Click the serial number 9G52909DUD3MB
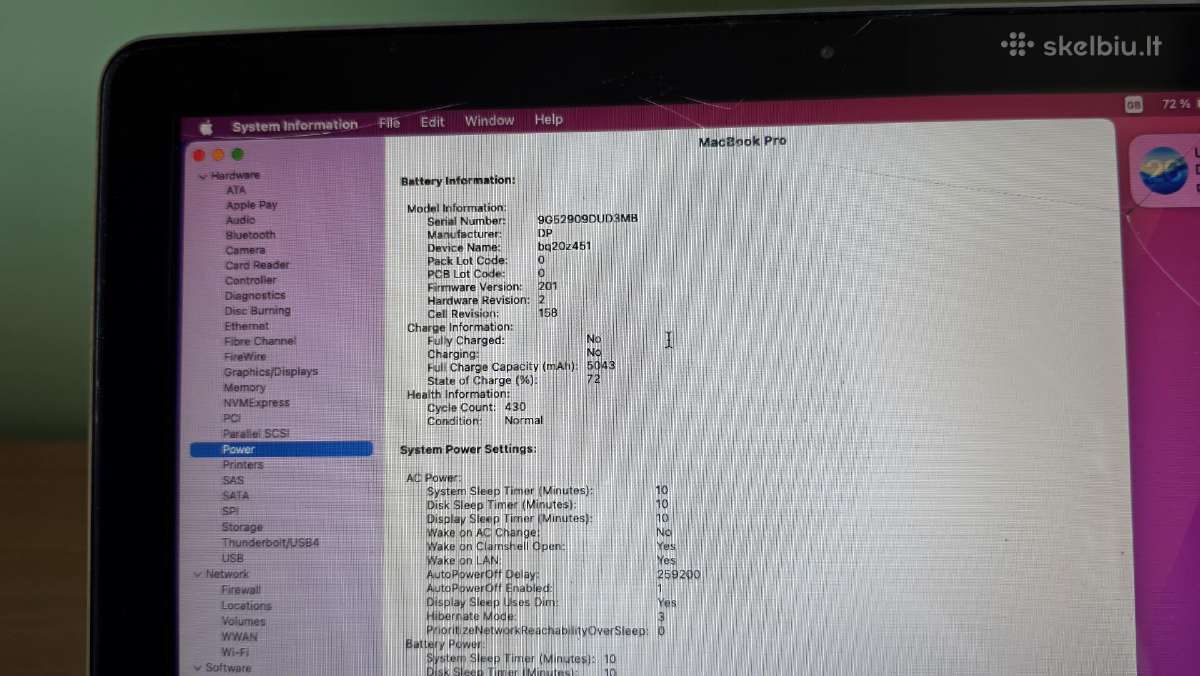Image resolution: width=1200 pixels, height=676 pixels. [x=587, y=219]
